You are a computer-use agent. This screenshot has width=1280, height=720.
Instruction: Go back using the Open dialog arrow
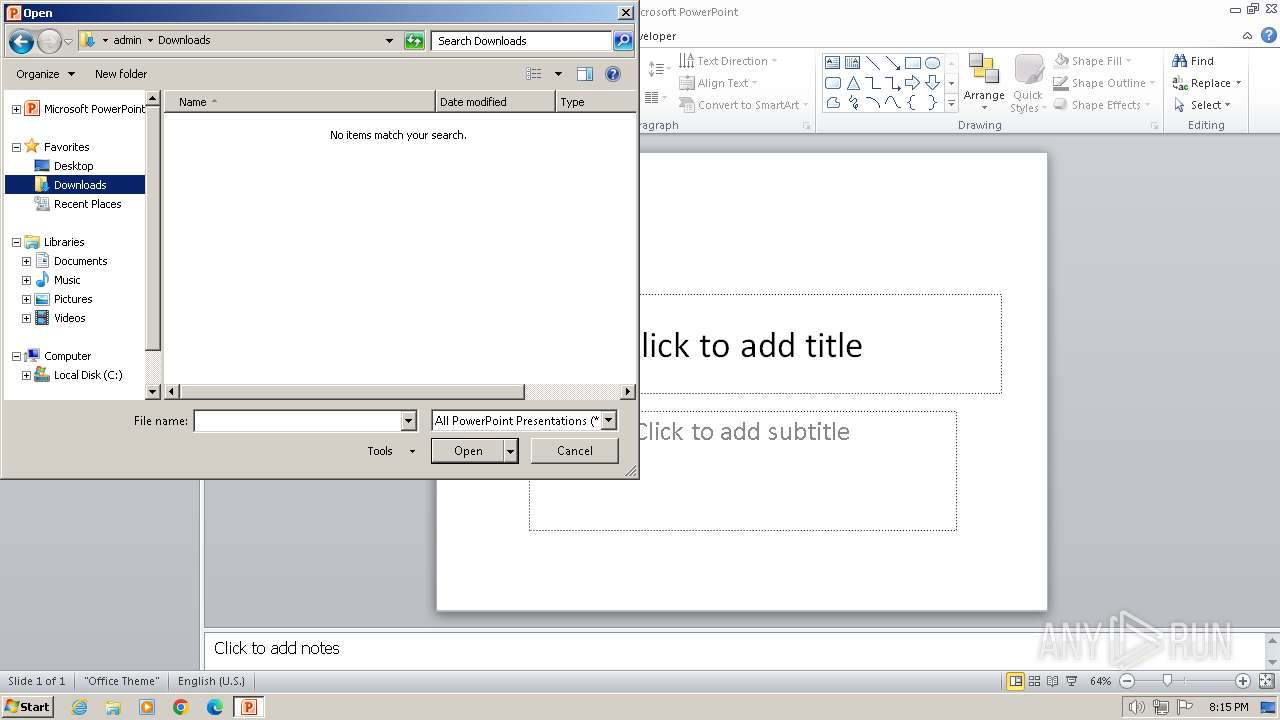(21, 41)
